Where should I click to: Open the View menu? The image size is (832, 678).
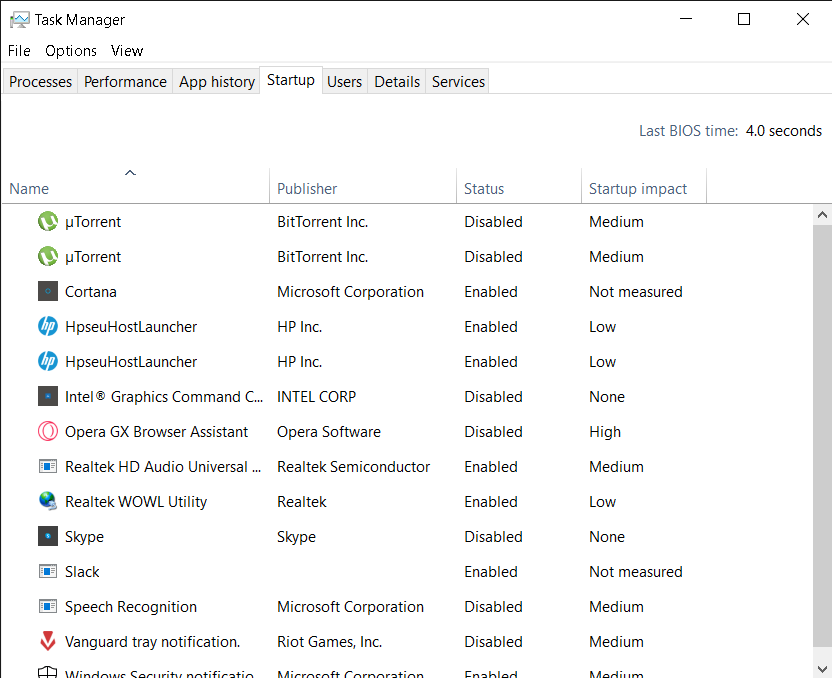127,51
